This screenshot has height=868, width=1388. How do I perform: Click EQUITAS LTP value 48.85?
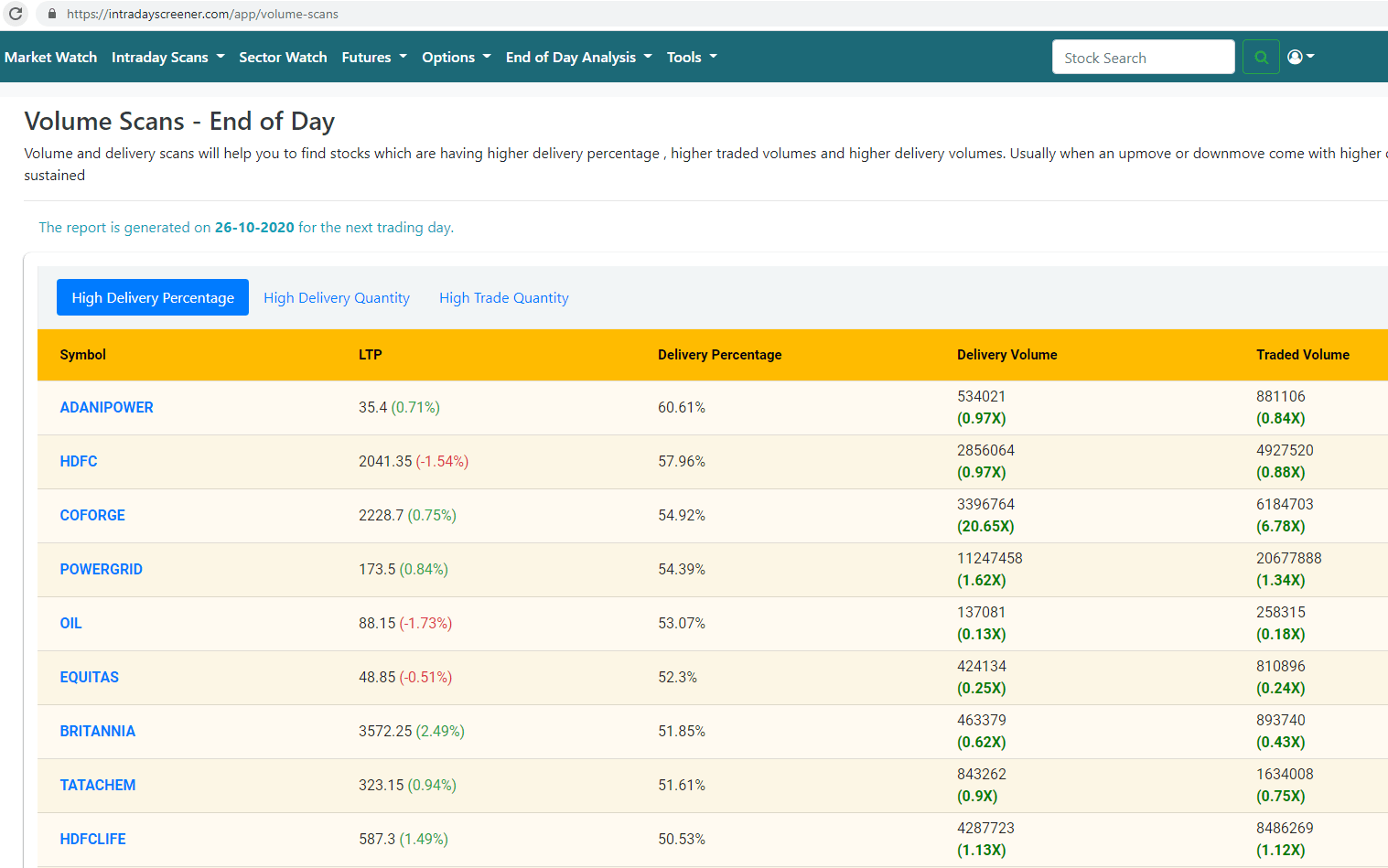click(377, 677)
